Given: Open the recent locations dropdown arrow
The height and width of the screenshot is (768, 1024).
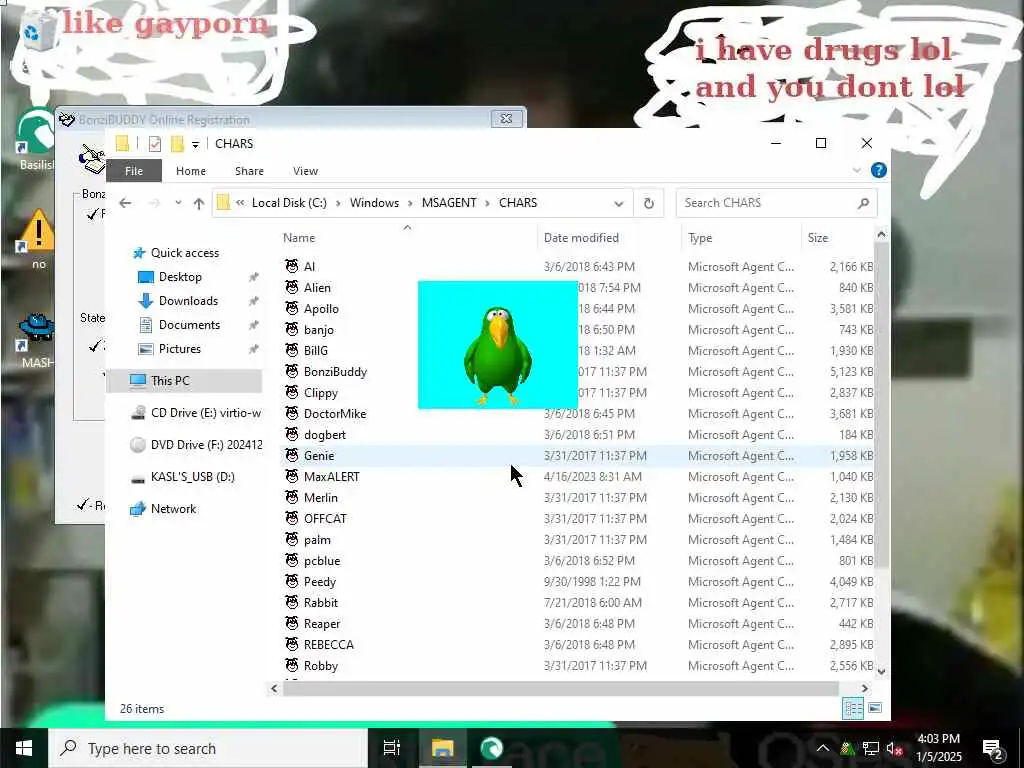Looking at the screenshot, I should (178, 203).
